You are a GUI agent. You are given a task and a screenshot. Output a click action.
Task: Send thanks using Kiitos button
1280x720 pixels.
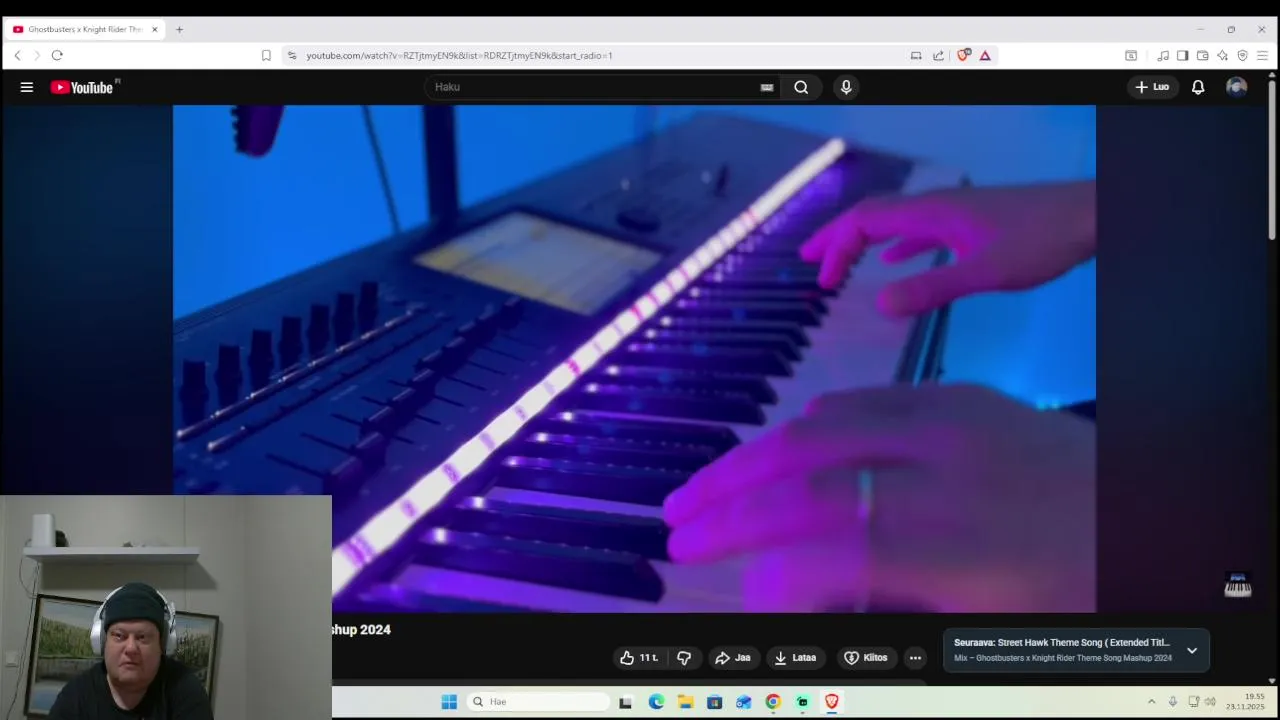[866, 657]
